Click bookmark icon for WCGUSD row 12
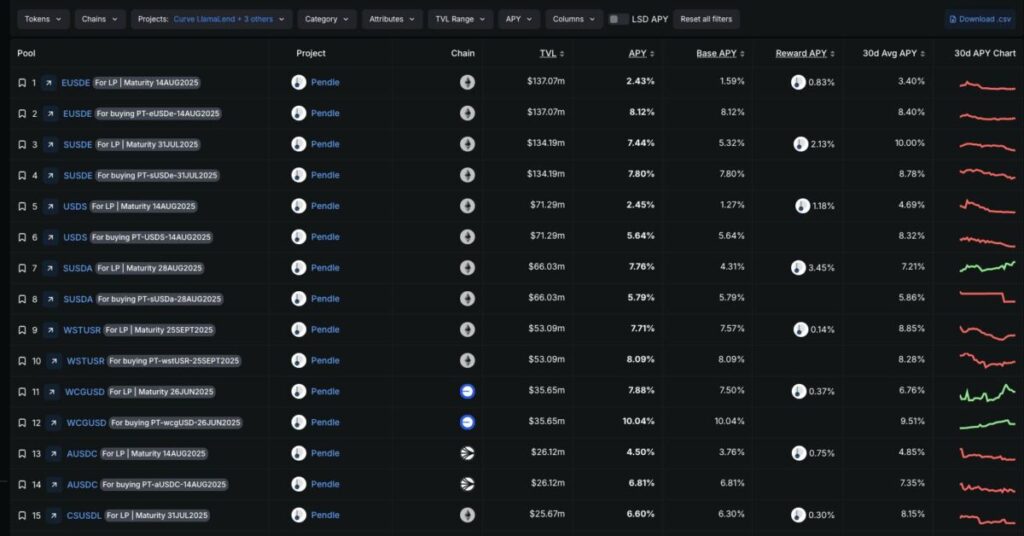 click(x=22, y=423)
